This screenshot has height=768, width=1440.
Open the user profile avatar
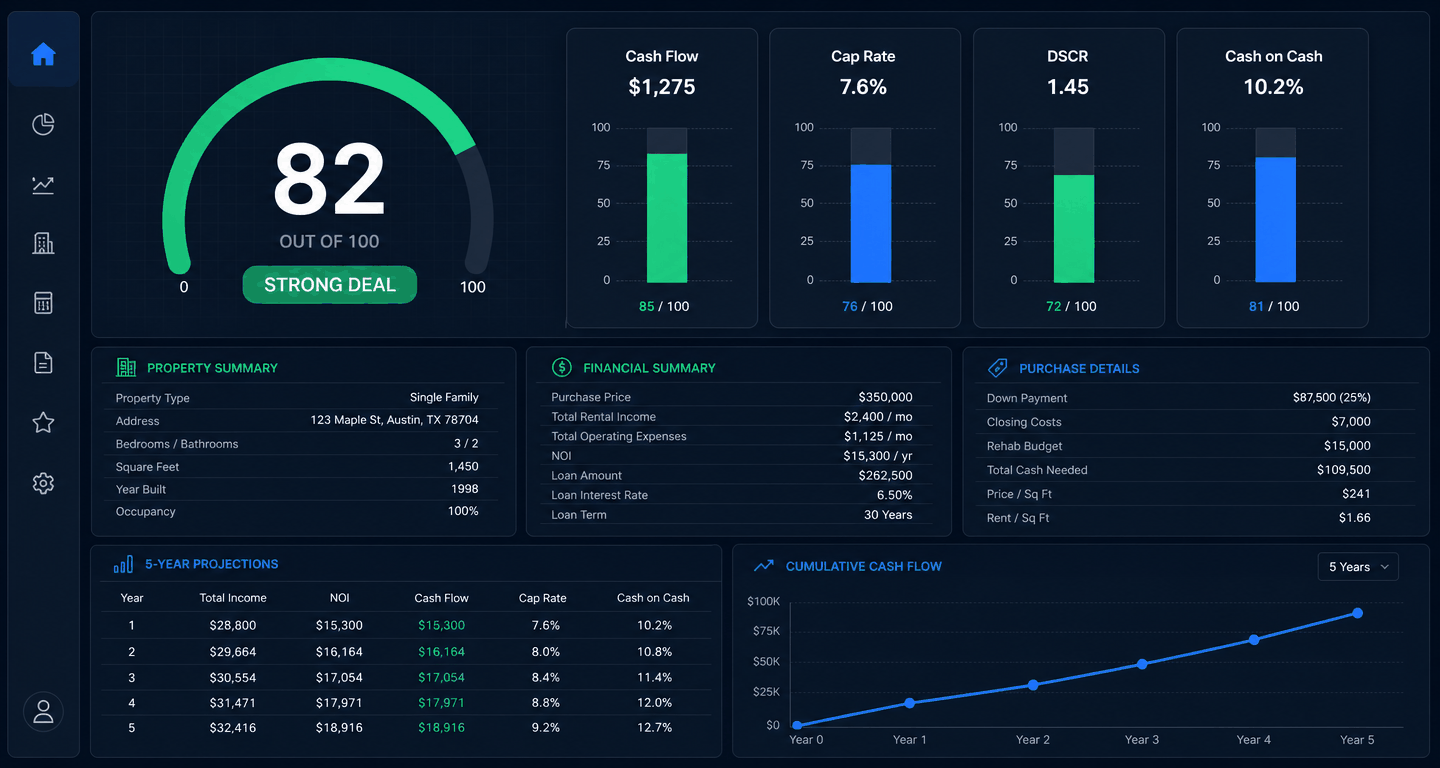point(43,712)
